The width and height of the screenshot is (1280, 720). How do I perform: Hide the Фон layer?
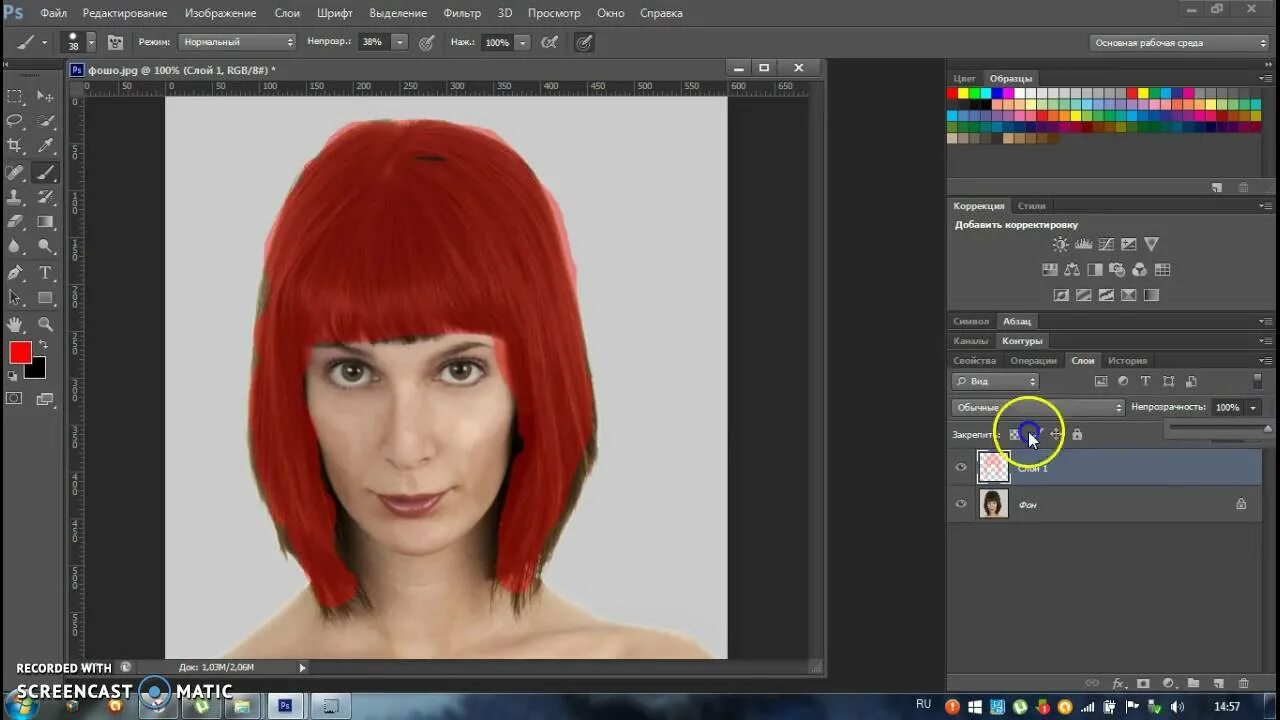click(x=961, y=504)
